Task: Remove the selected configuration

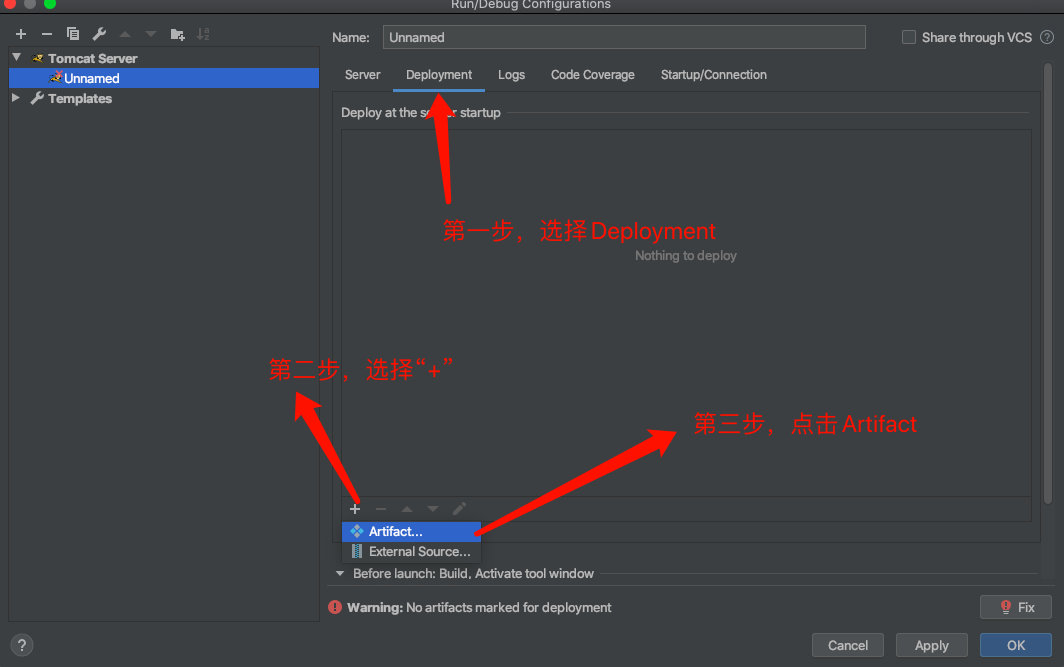Action: pos(47,34)
